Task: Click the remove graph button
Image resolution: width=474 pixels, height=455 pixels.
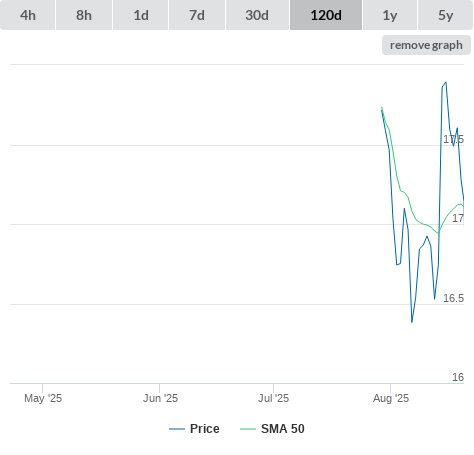Action: [426, 45]
